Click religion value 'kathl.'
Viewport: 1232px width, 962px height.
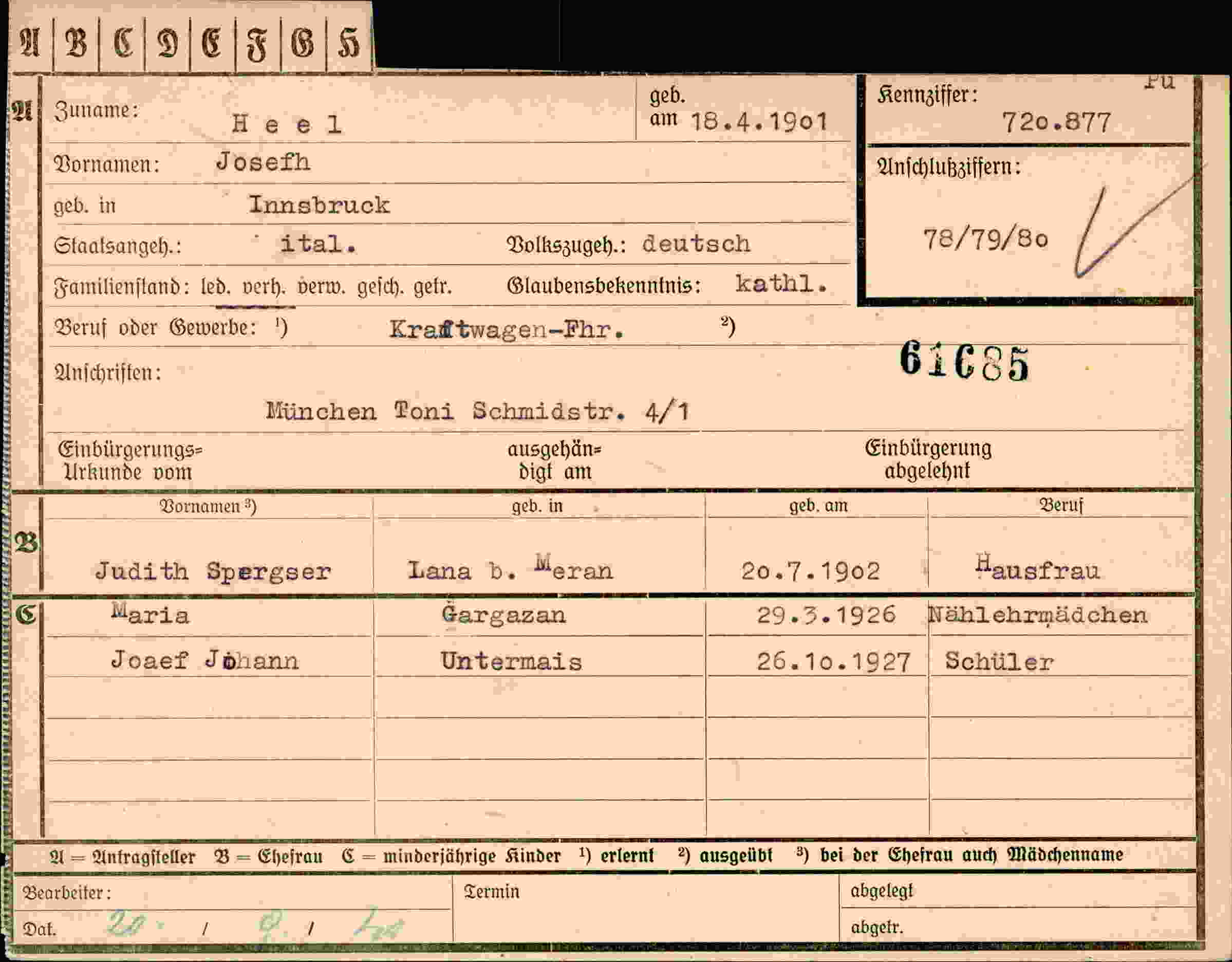pyautogui.click(x=781, y=283)
